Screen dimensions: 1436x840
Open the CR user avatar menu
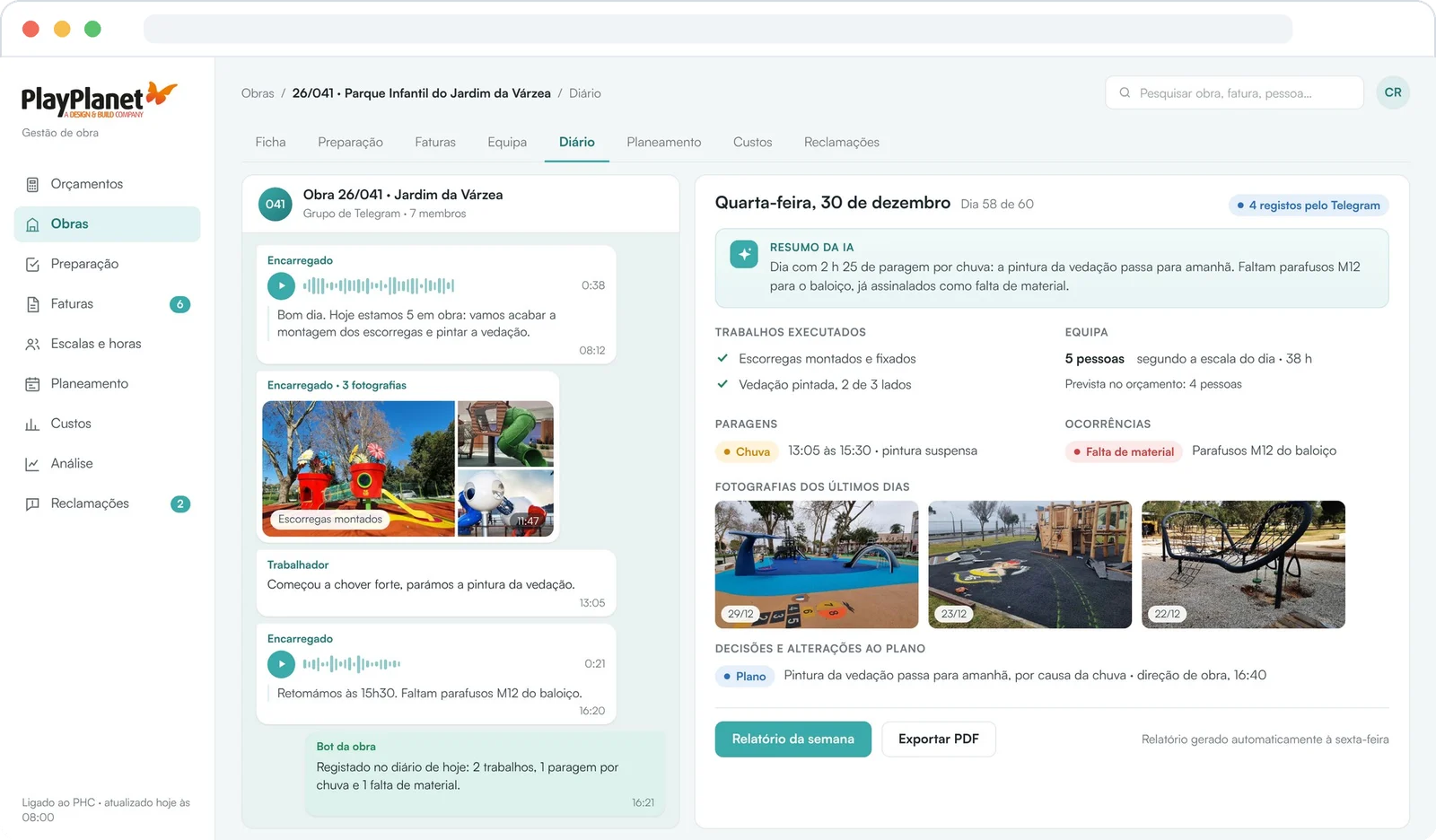(1393, 92)
